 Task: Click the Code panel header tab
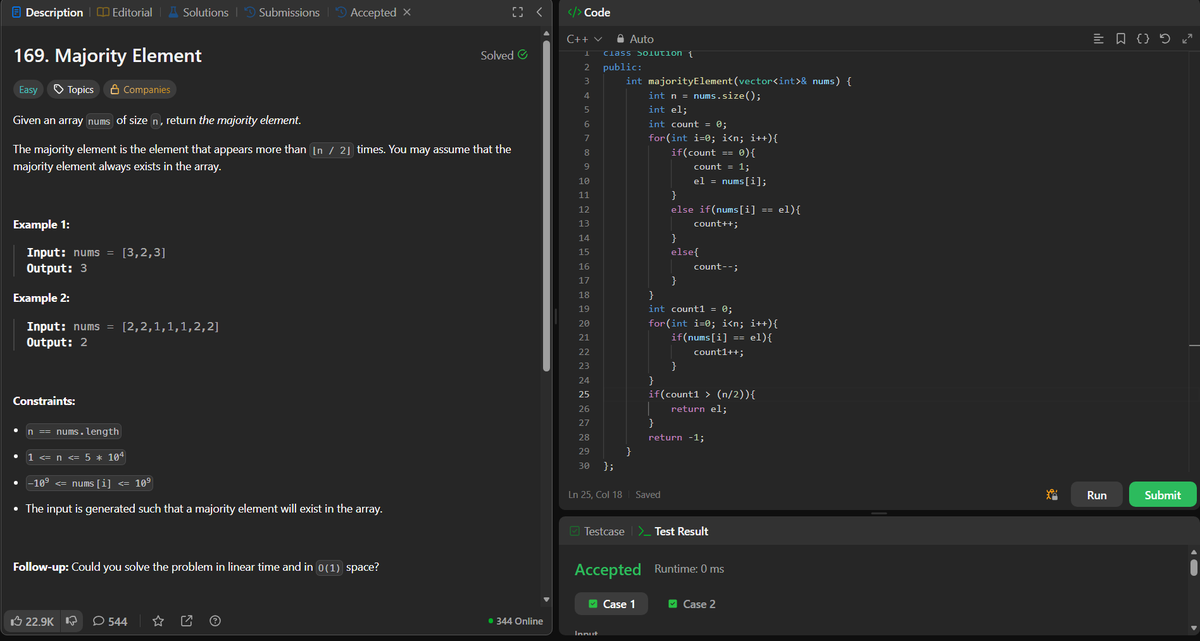pos(589,12)
